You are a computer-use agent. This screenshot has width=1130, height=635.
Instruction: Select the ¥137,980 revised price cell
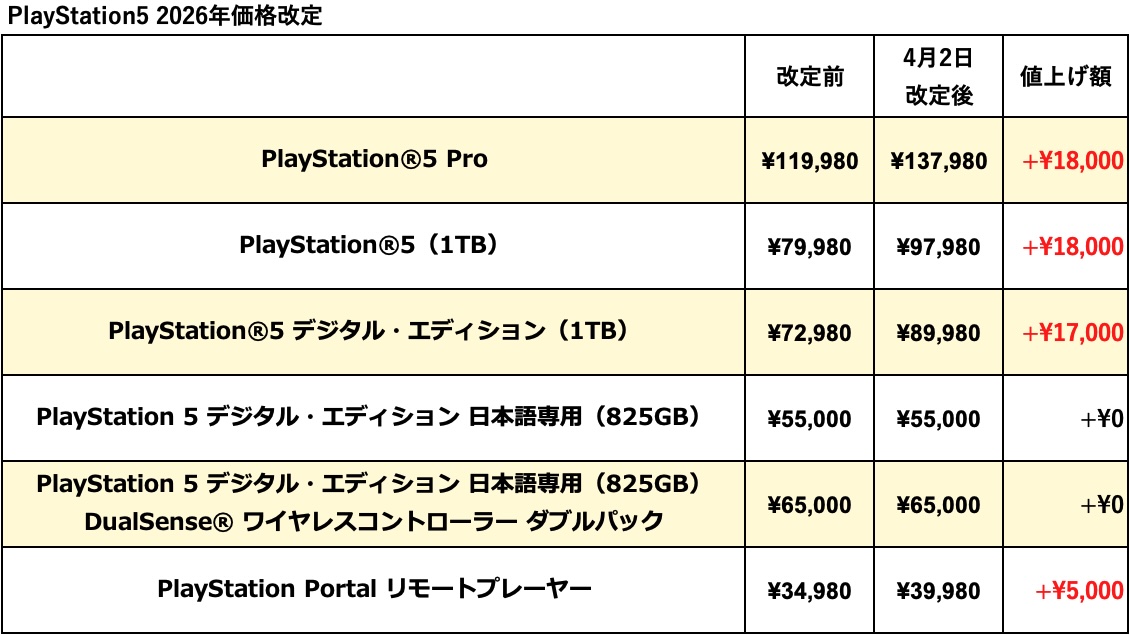(x=939, y=161)
